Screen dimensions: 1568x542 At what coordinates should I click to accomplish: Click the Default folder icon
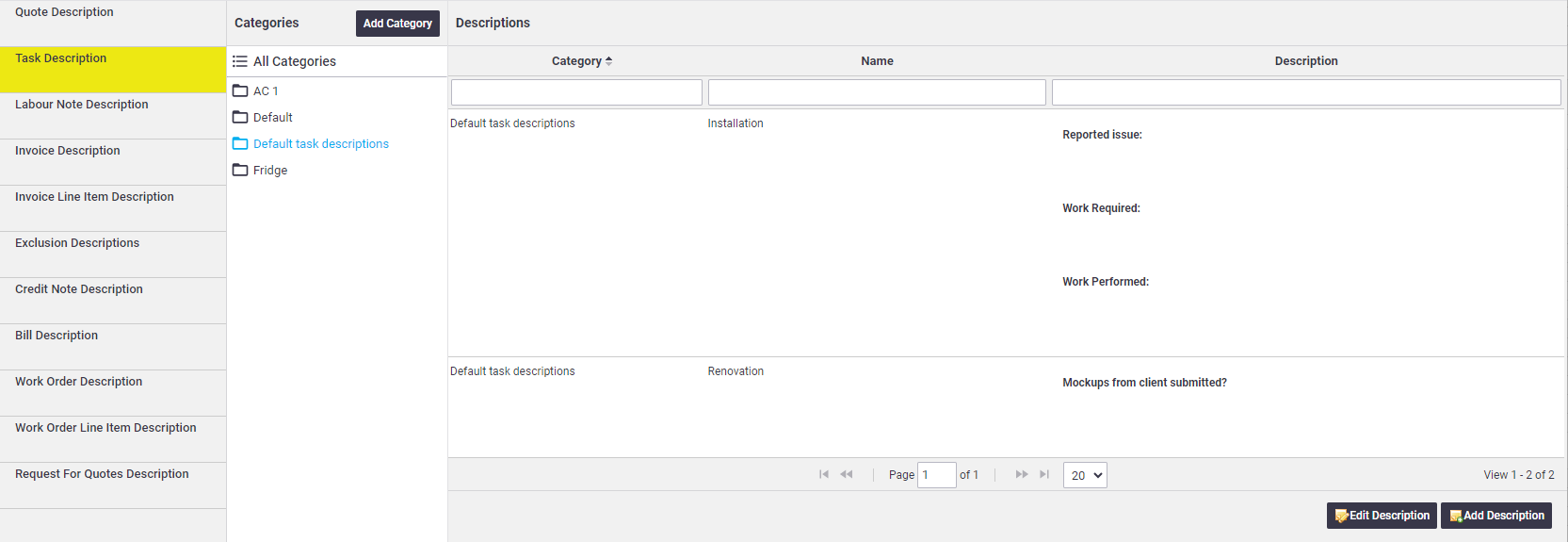point(240,117)
